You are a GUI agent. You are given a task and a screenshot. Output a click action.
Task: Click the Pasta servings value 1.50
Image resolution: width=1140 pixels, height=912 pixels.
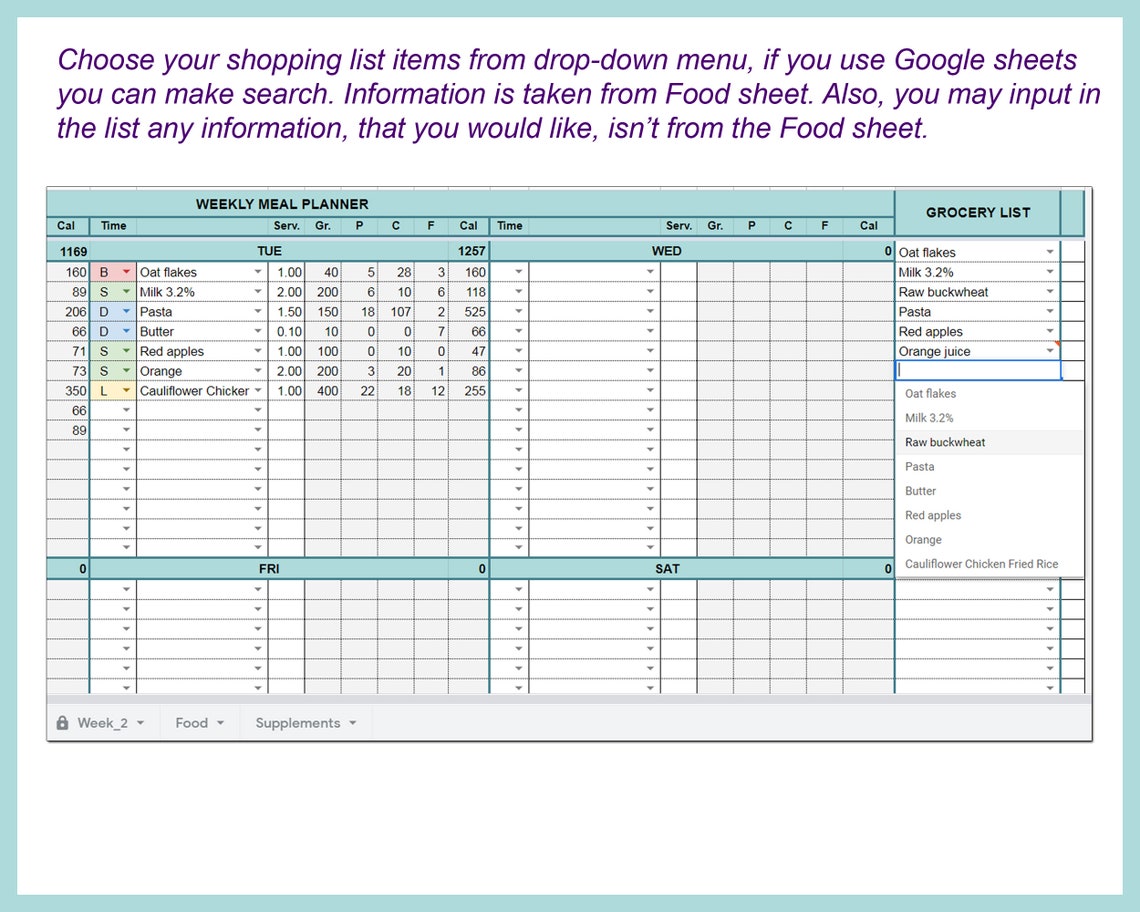(x=287, y=311)
